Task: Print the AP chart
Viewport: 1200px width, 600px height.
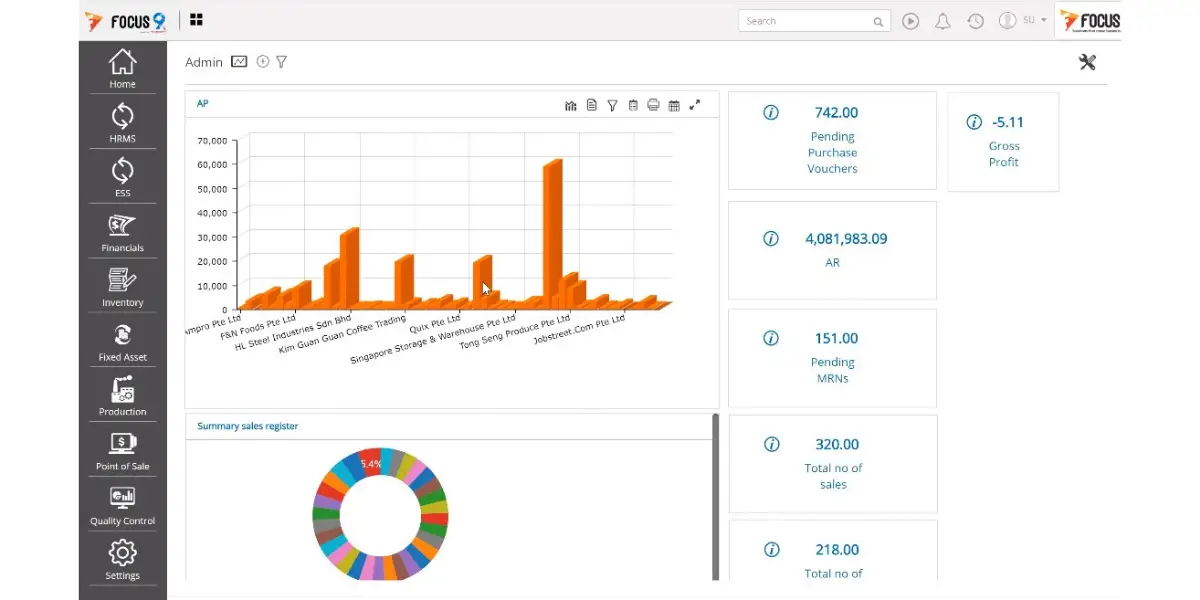Action: pyautogui.click(x=653, y=104)
